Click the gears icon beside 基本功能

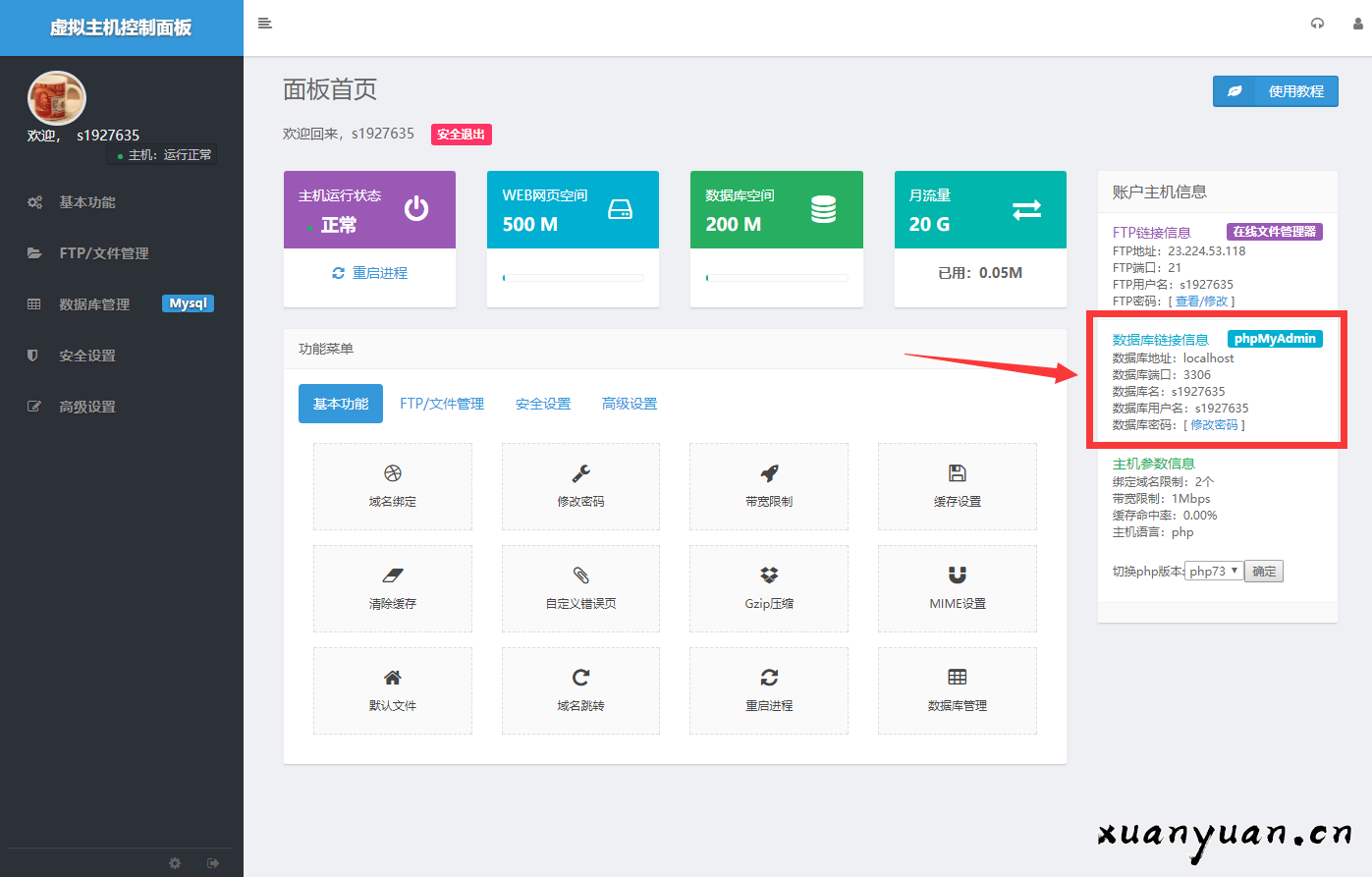(34, 202)
